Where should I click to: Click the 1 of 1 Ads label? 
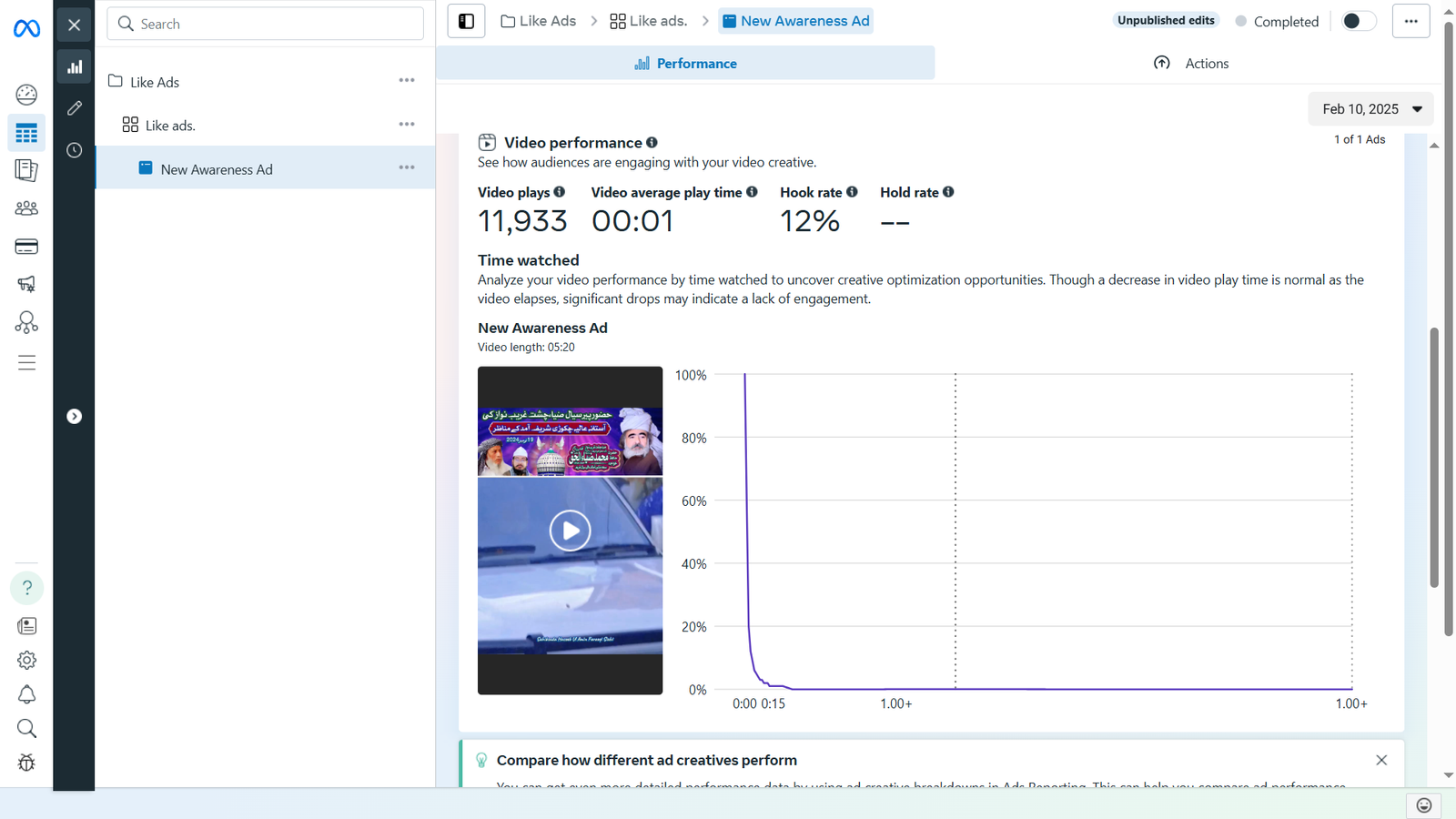point(1360,139)
